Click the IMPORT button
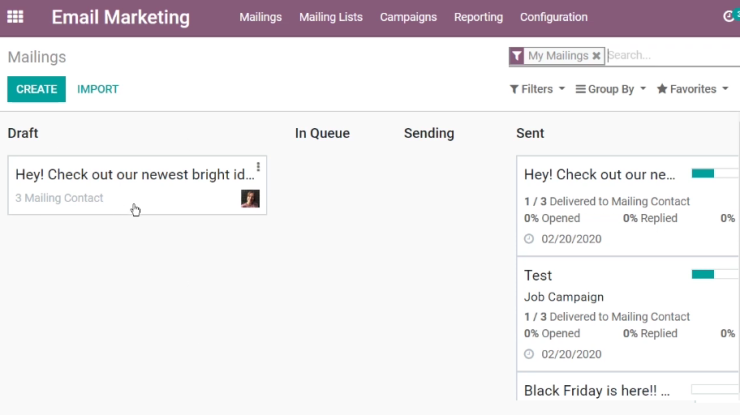Viewport: 740px width, 415px height. pos(98,89)
